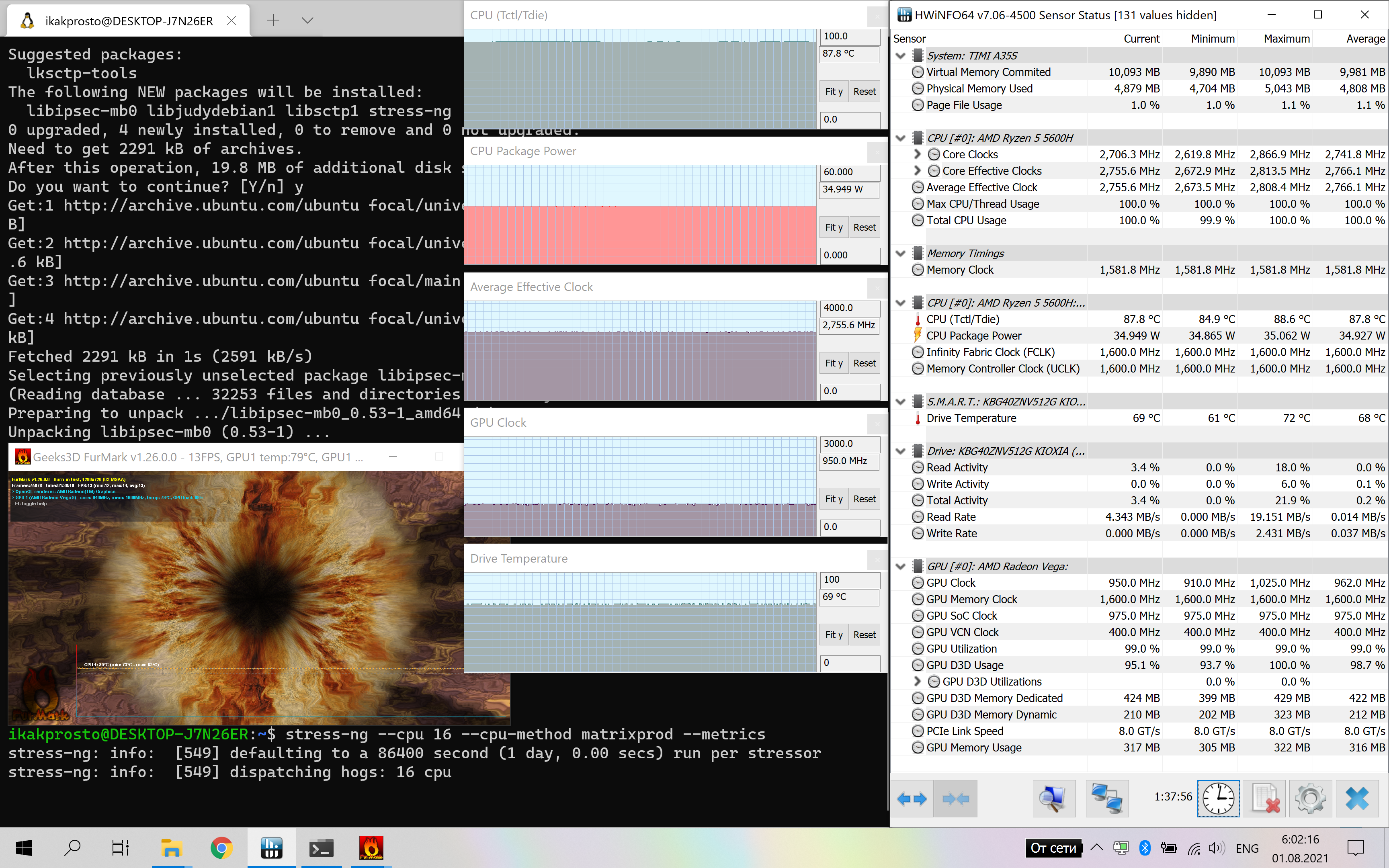Click HWiNFO shrink arrows icon
1389x868 pixels.
956,798
